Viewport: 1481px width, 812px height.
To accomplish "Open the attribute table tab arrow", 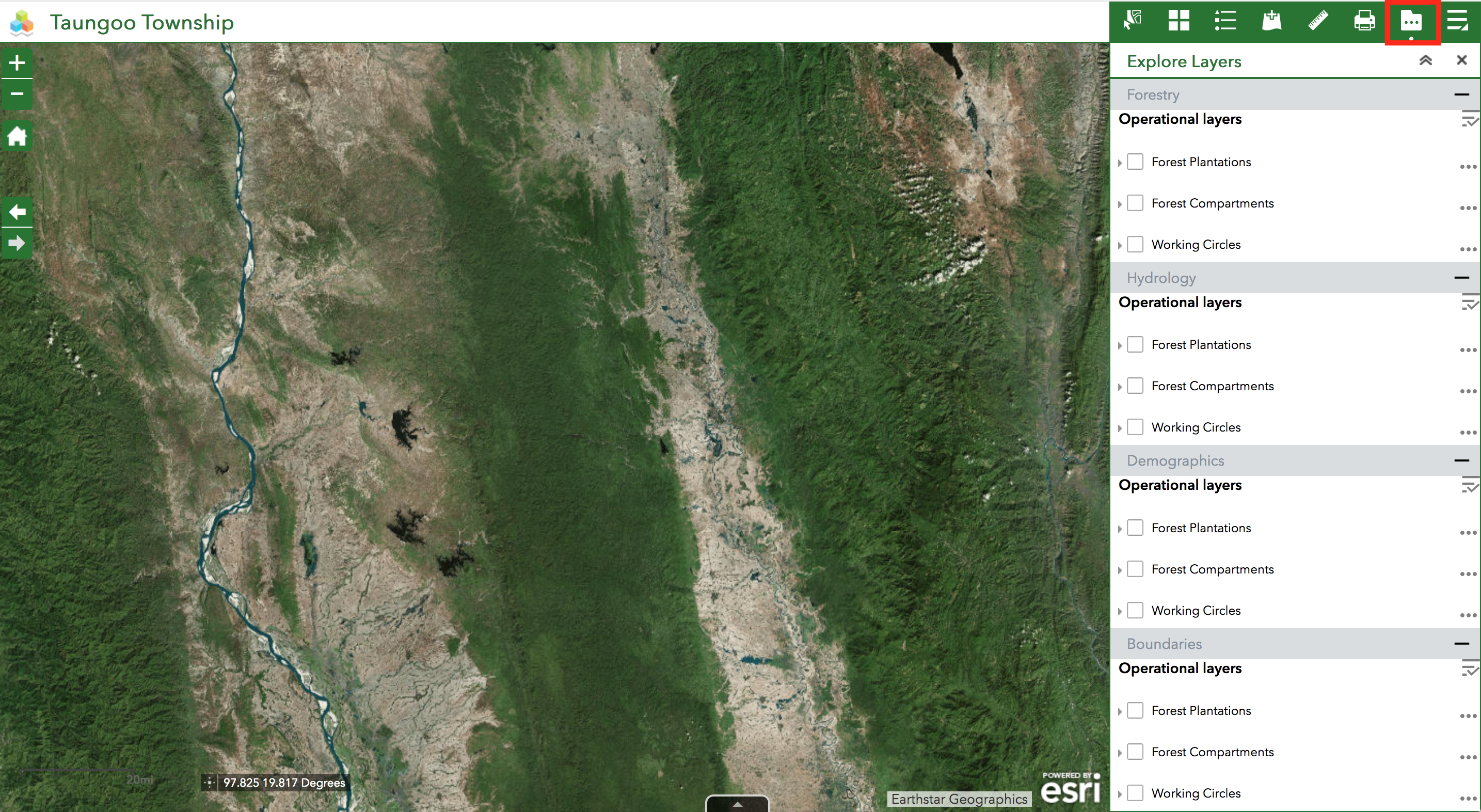I will click(x=737, y=804).
